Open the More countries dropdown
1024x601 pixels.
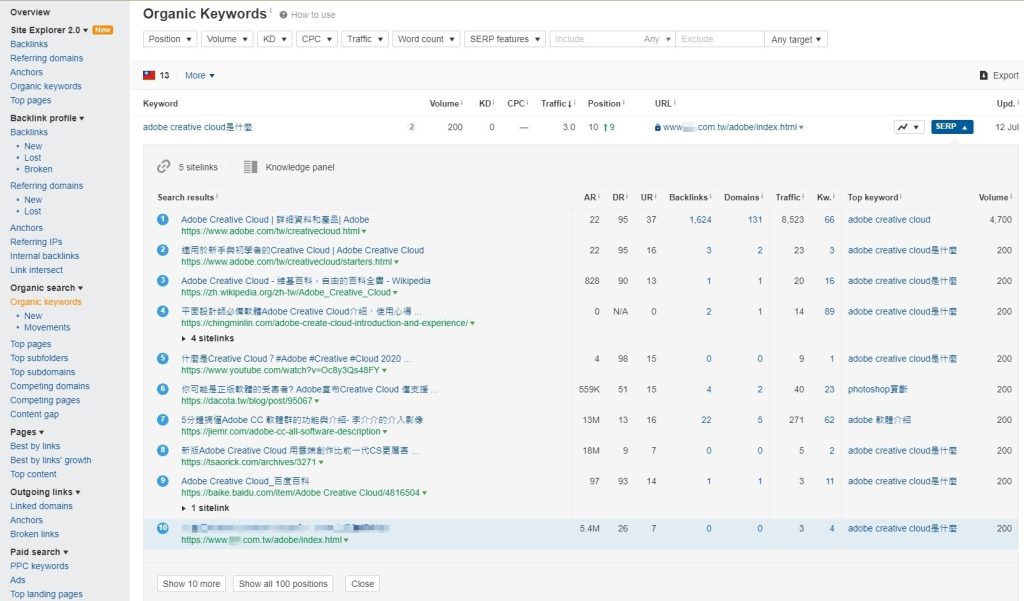click(199, 76)
